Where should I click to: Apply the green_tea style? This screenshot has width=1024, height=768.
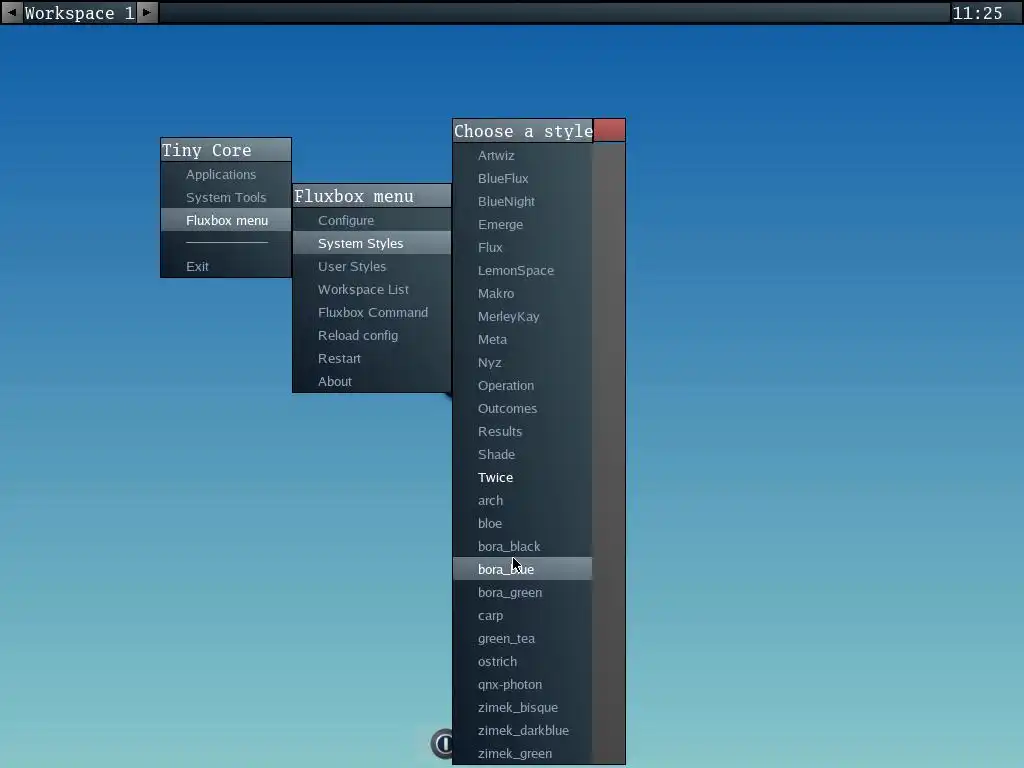pos(522,639)
